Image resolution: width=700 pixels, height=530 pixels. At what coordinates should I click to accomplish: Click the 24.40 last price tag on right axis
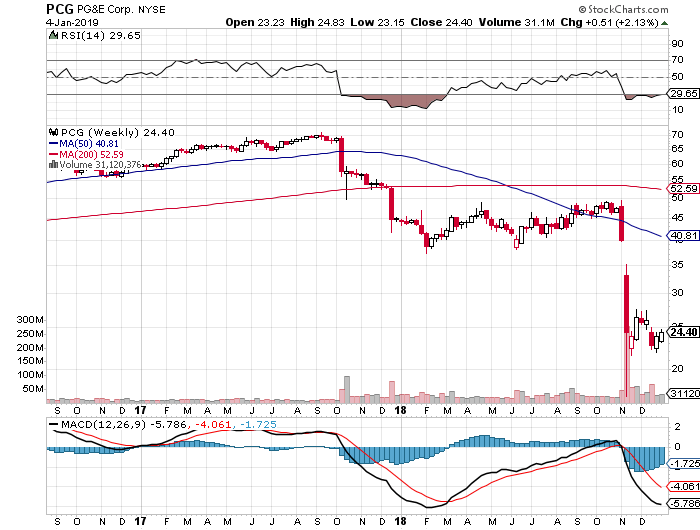(x=683, y=332)
